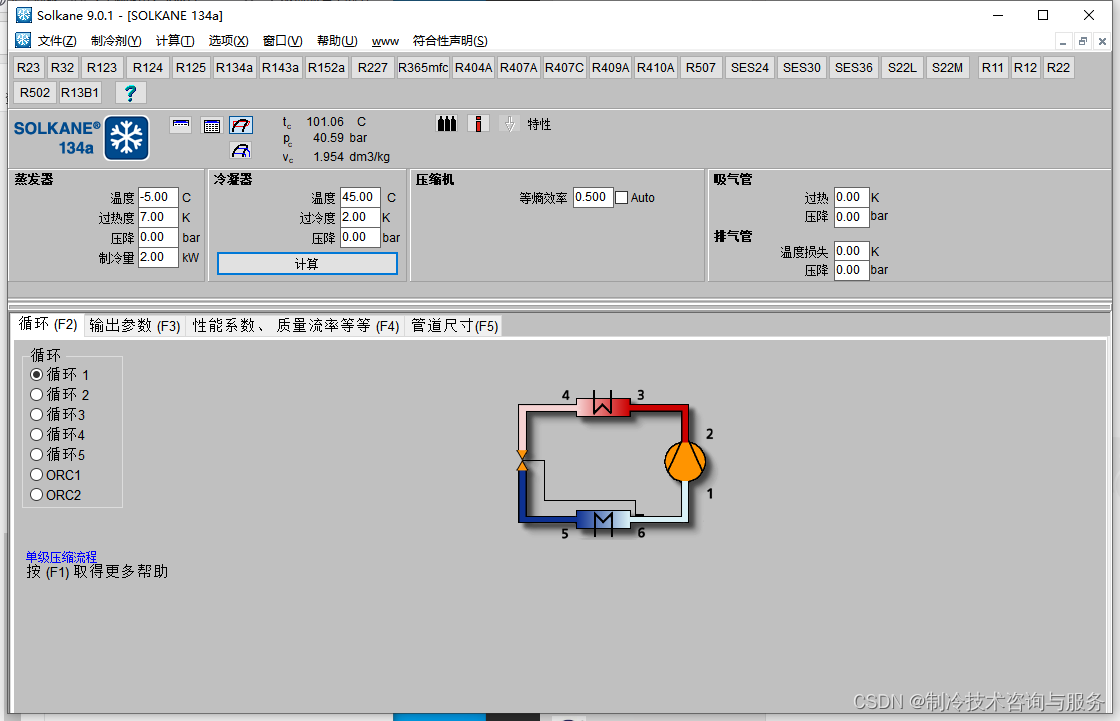Select refrigerant R13B1
Image resolution: width=1120 pixels, height=721 pixels.
(x=80, y=92)
